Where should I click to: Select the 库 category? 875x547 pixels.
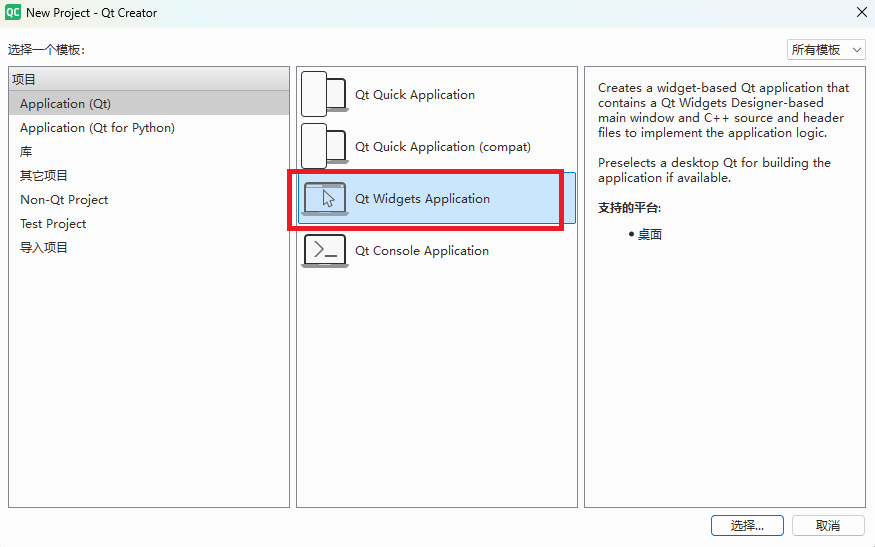pyautogui.click(x=149, y=151)
